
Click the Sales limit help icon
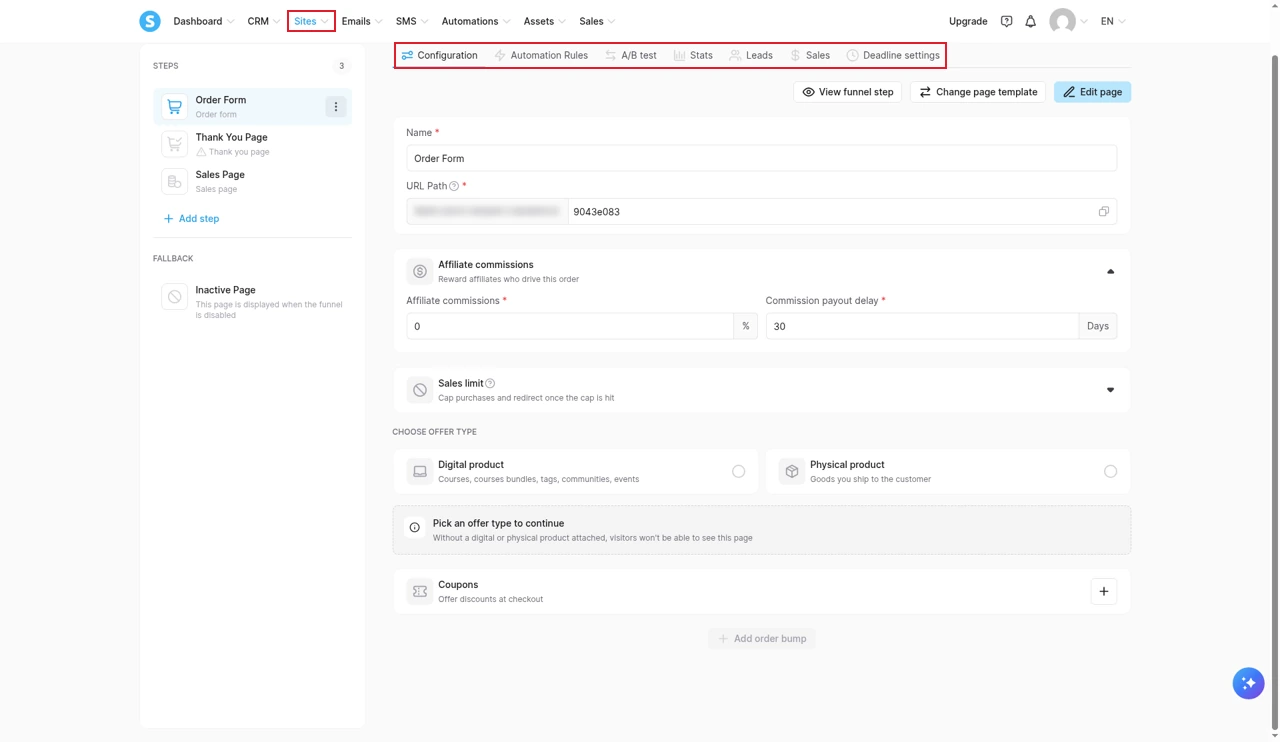tap(490, 383)
